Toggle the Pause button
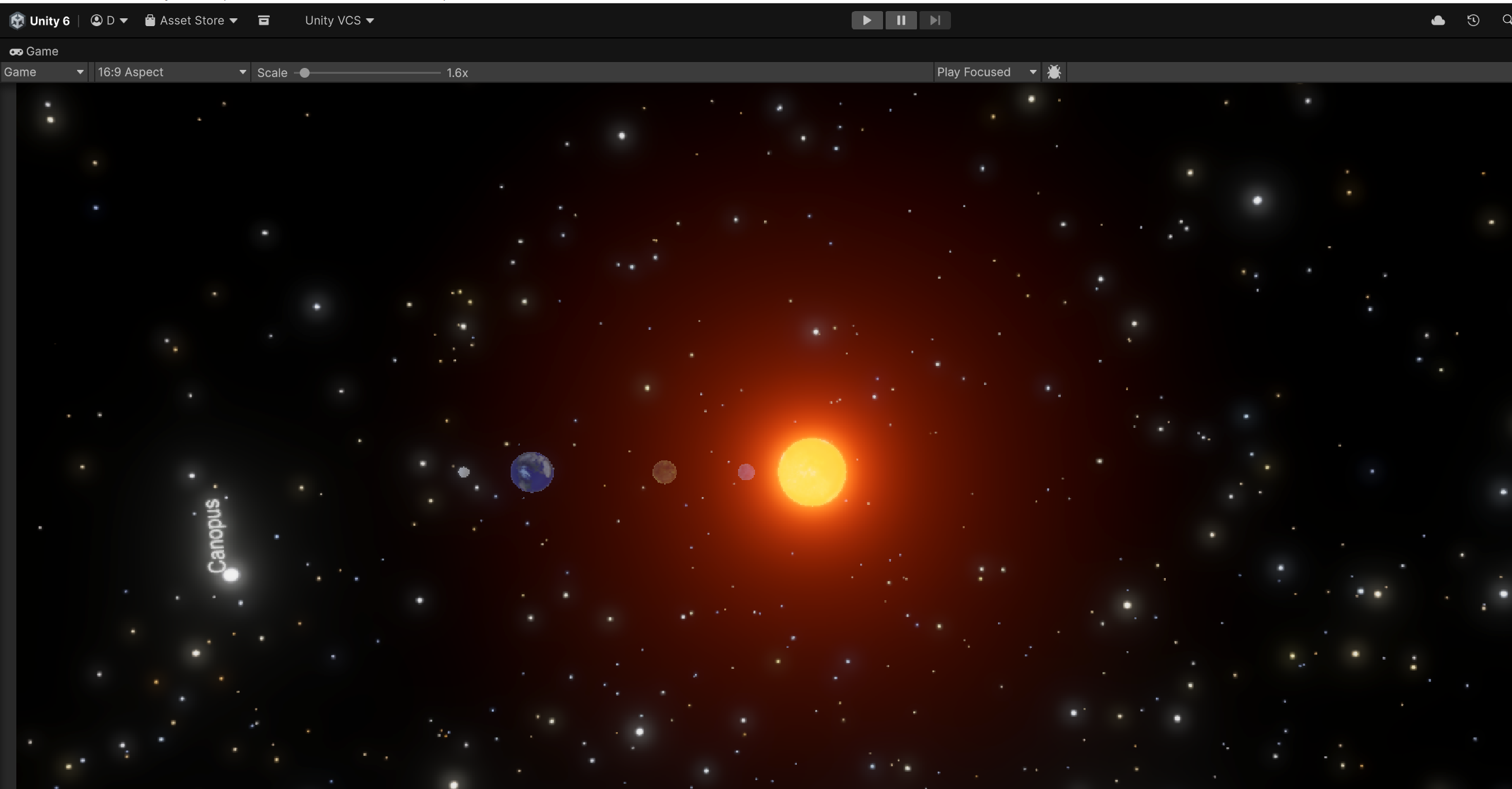This screenshot has width=1512, height=789. pos(901,20)
